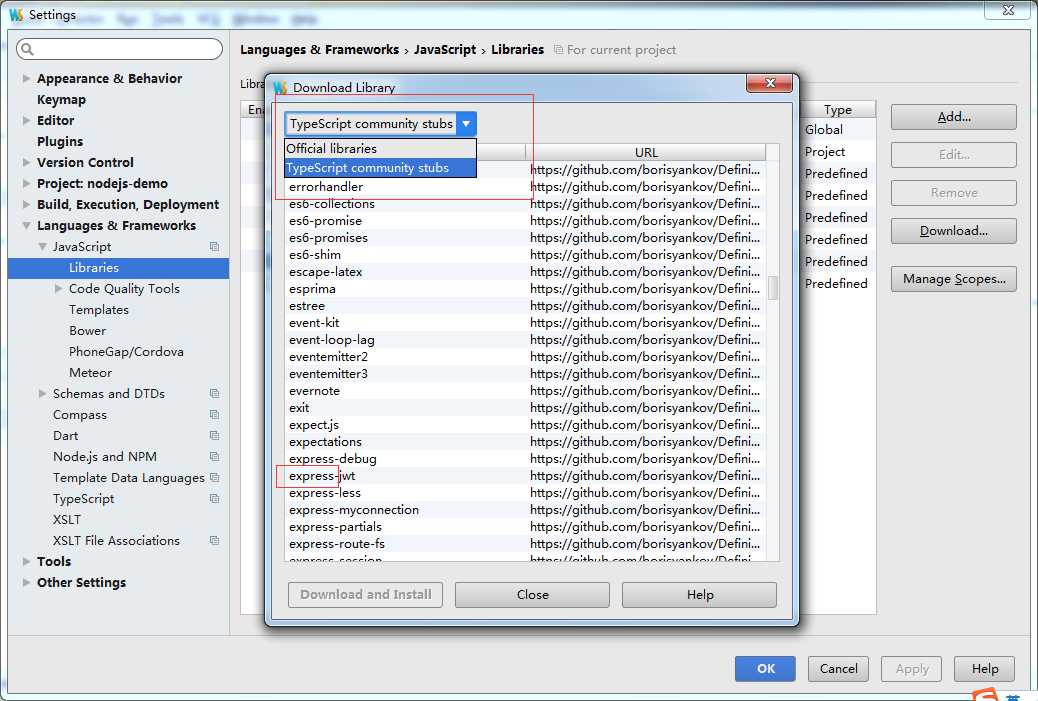Expand Project: nodejs-demo node

(x=26, y=183)
